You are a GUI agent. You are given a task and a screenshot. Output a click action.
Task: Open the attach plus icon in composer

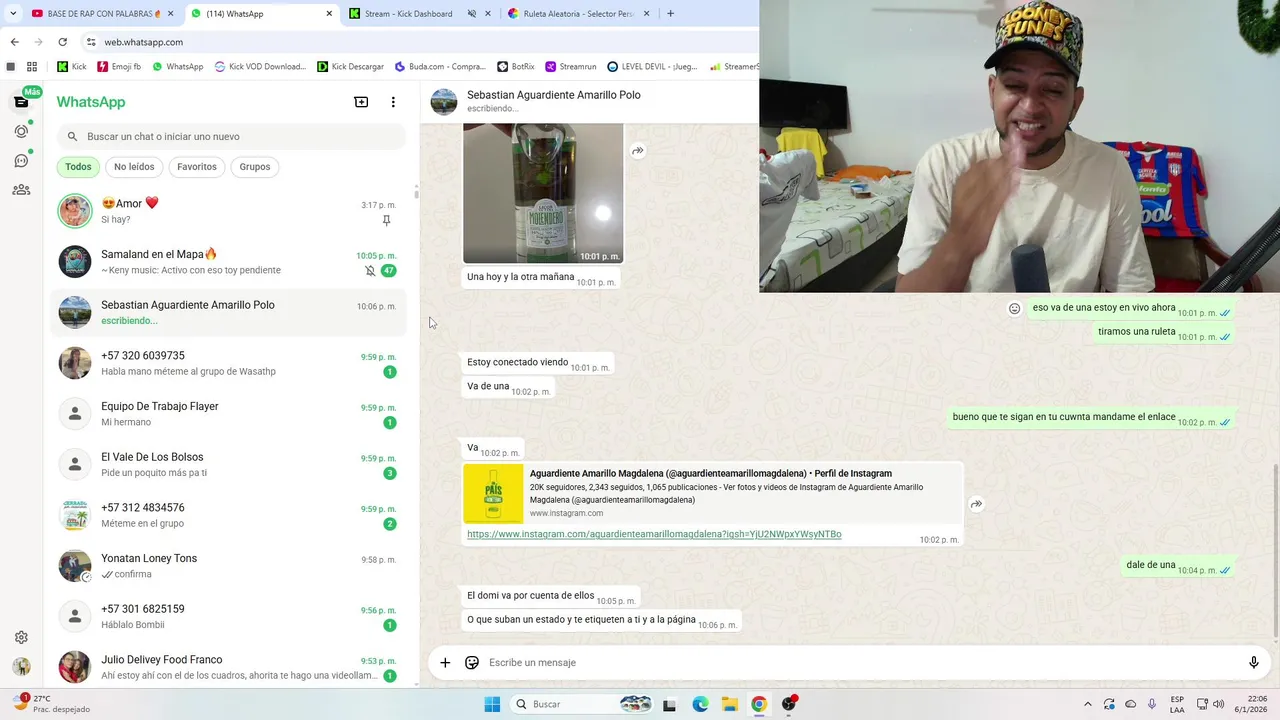[x=445, y=662]
